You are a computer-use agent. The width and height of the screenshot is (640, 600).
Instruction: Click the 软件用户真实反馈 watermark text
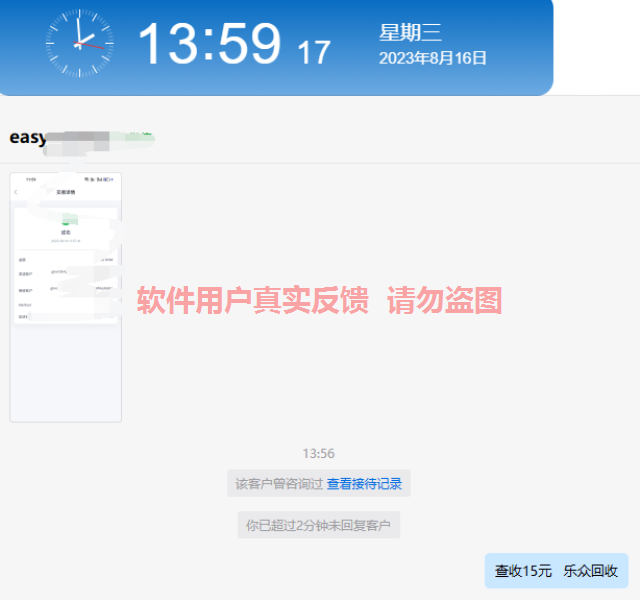[251, 300]
